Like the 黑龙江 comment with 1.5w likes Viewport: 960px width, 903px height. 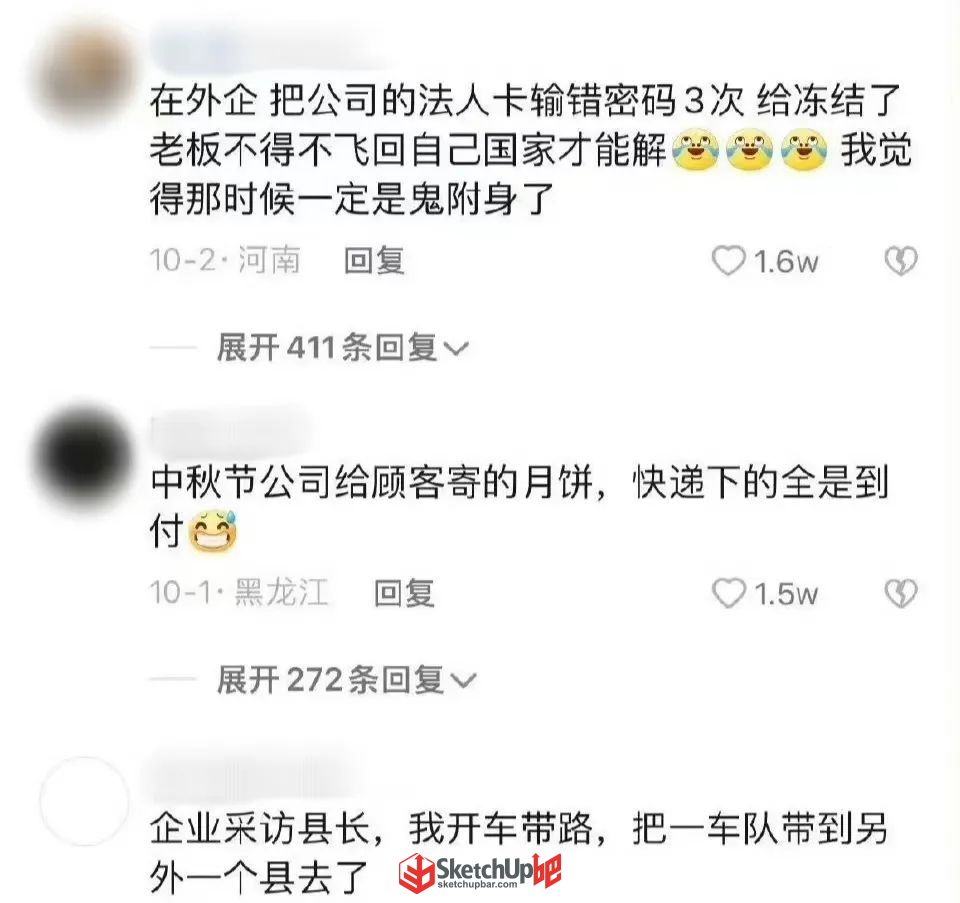[729, 593]
